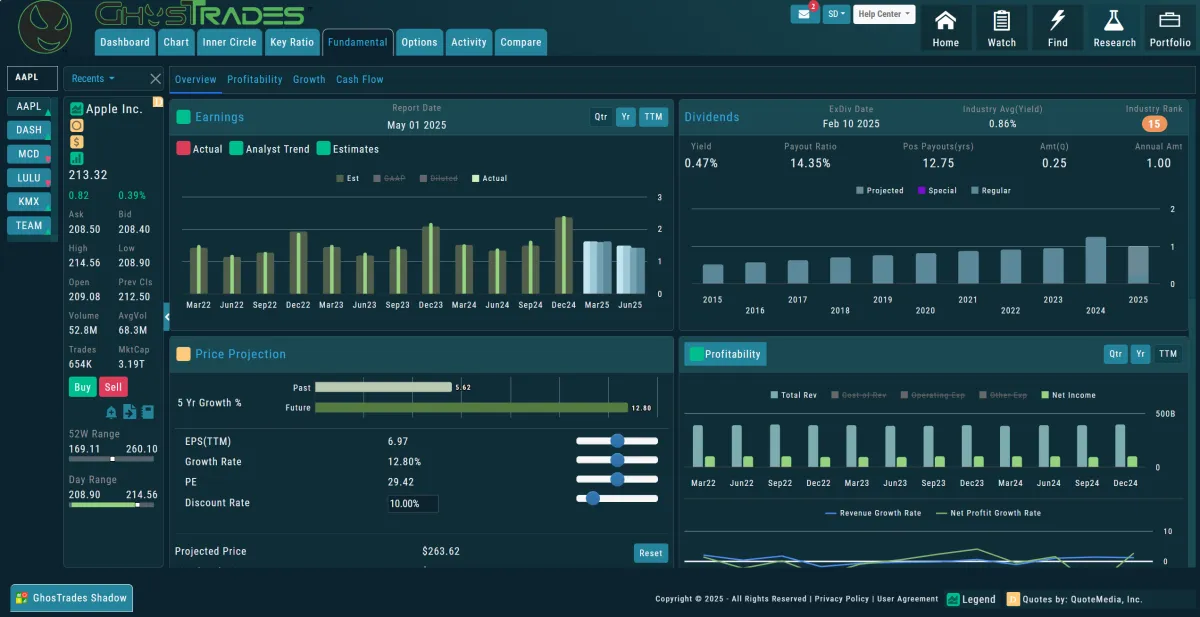
Task: Click the dollar sign icon under Apple Inc.
Action: 77,142
